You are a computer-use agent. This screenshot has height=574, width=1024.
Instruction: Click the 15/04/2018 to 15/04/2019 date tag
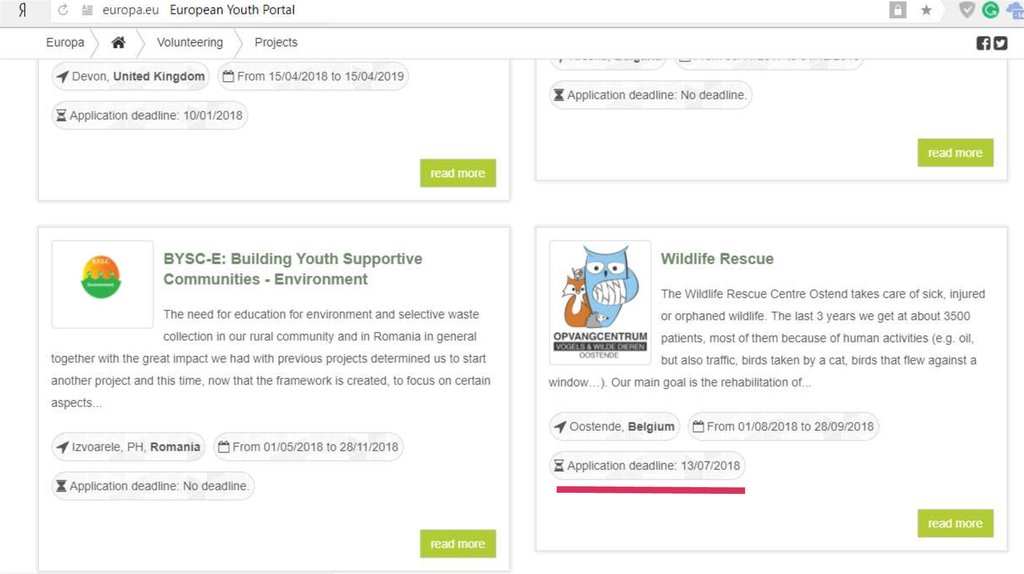click(x=313, y=76)
